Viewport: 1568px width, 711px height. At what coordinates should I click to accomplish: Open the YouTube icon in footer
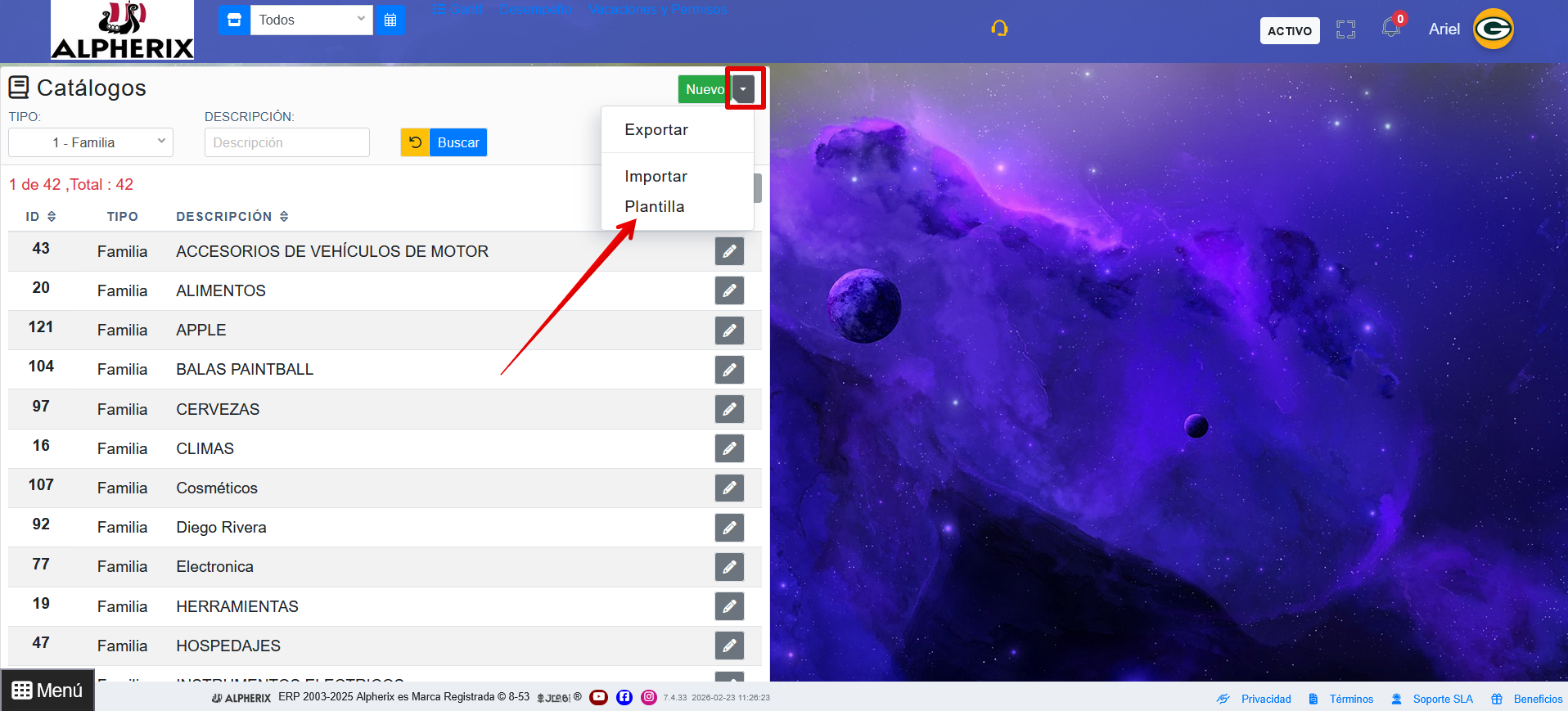(599, 697)
